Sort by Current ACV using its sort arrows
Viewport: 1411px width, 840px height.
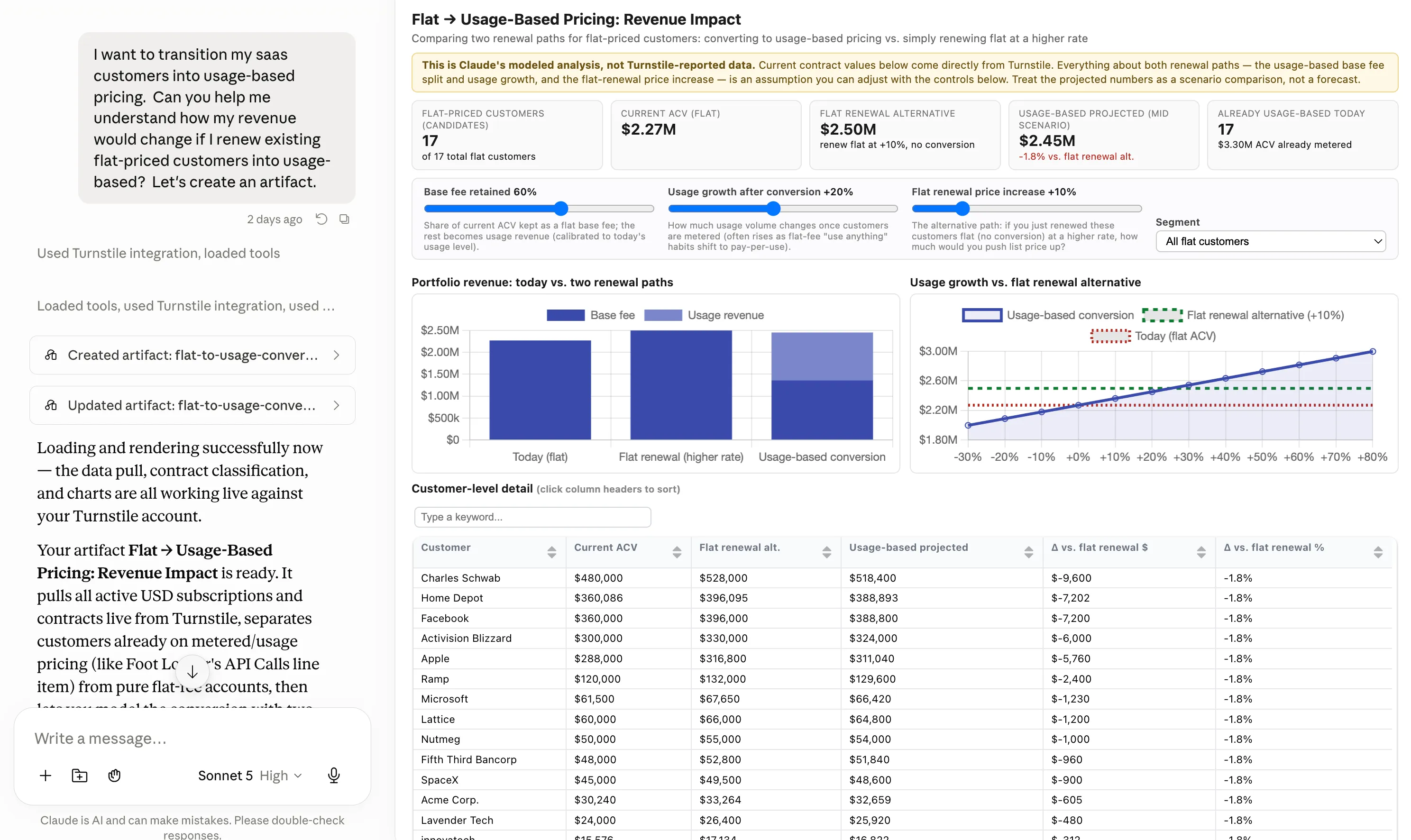(677, 552)
